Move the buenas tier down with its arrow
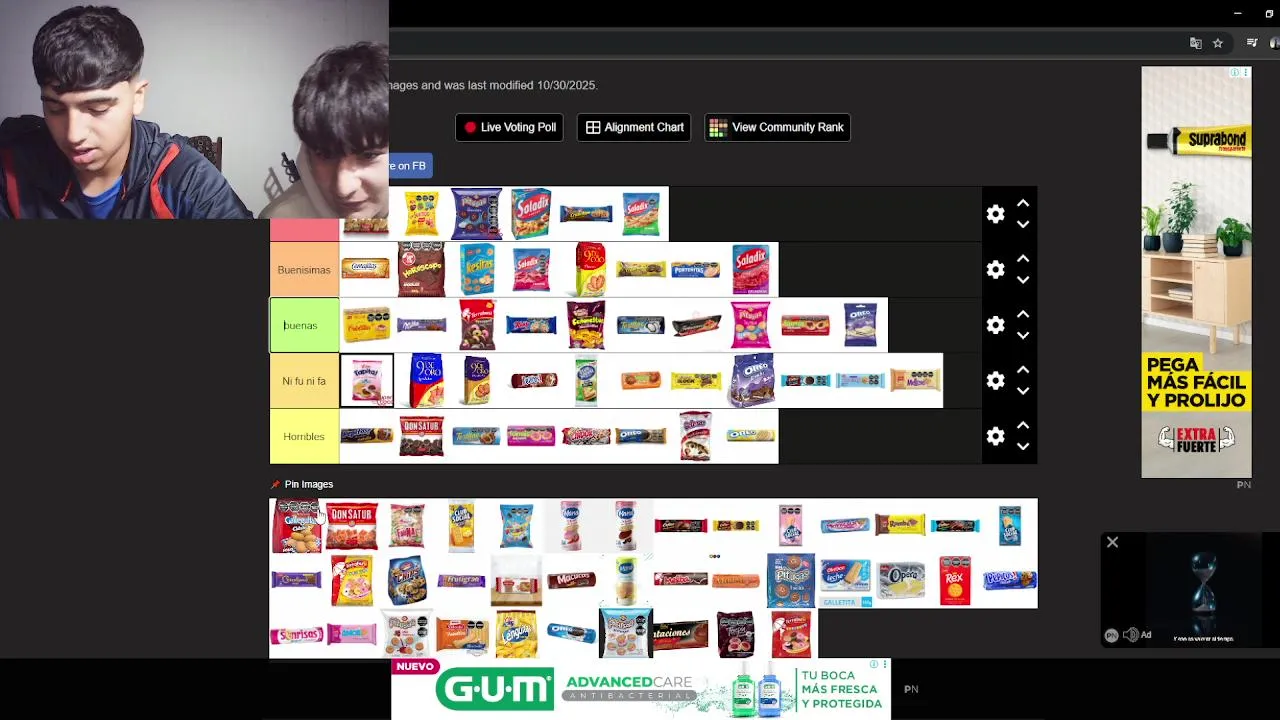 click(x=1023, y=336)
